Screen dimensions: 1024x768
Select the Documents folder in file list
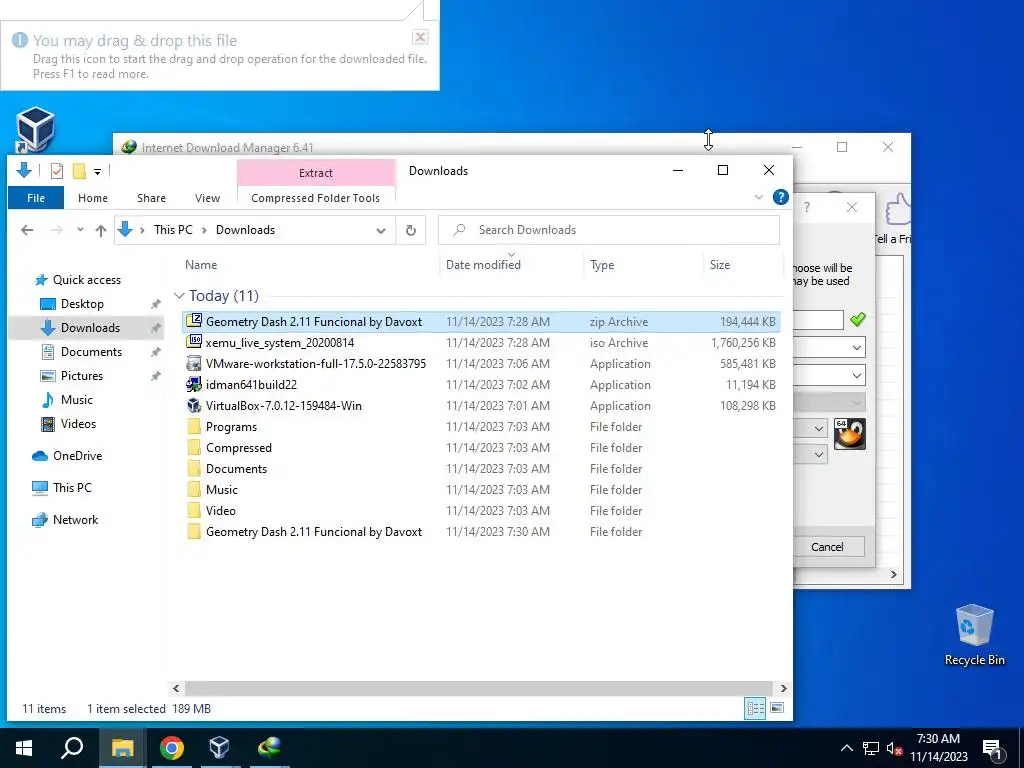pyautogui.click(x=481, y=469)
